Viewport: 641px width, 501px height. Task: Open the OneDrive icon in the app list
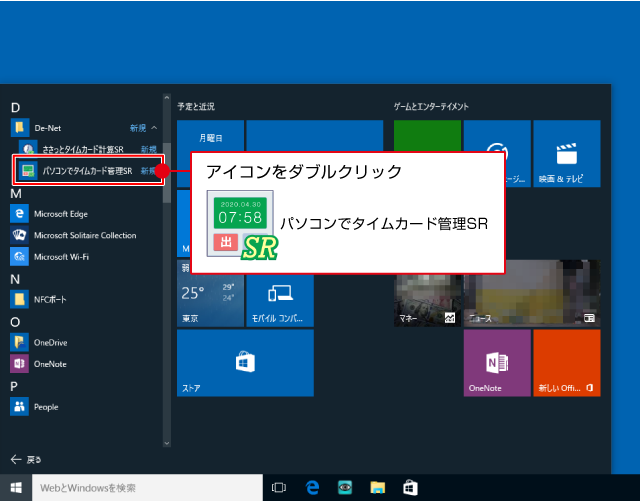tap(20, 342)
